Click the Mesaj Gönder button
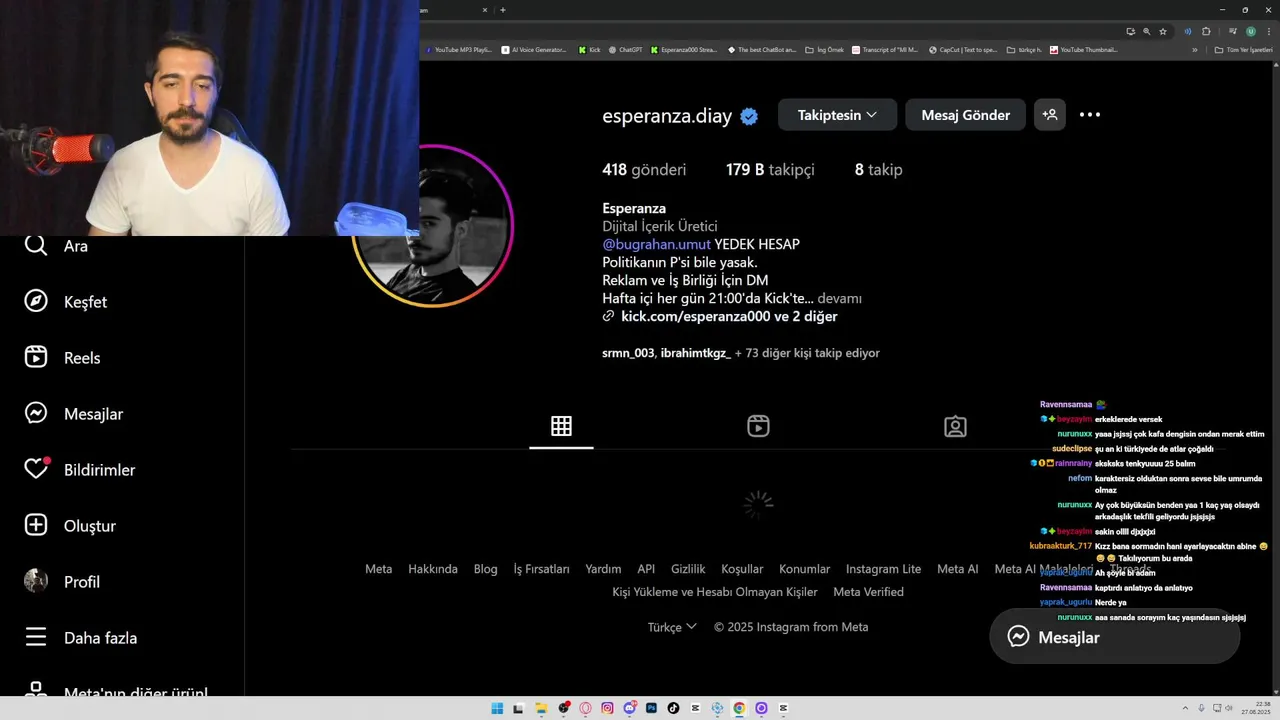This screenshot has height=720, width=1280. (x=965, y=115)
